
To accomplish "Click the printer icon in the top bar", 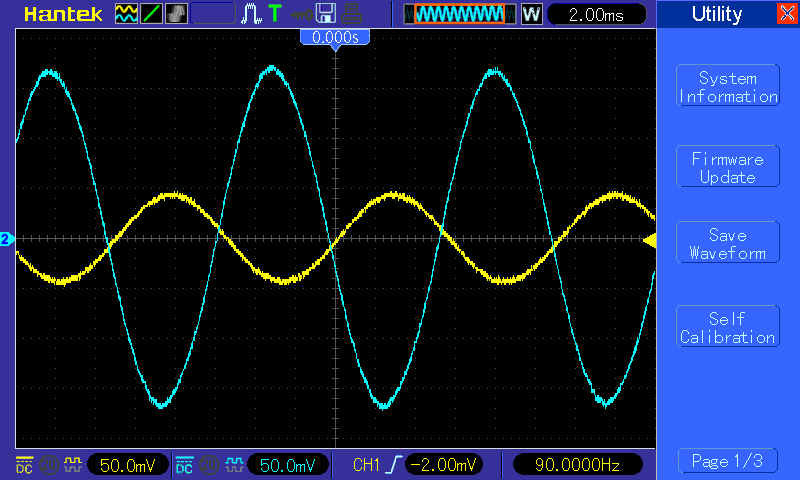I will coord(352,14).
